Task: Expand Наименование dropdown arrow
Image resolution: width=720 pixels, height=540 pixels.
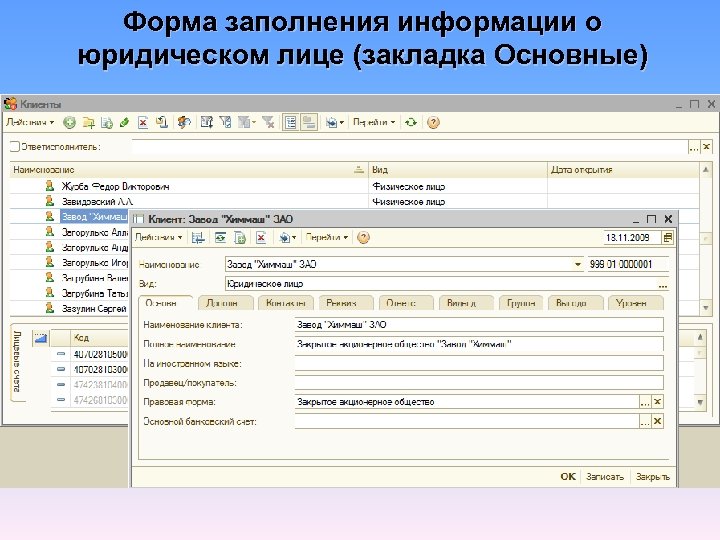Action: point(577,264)
